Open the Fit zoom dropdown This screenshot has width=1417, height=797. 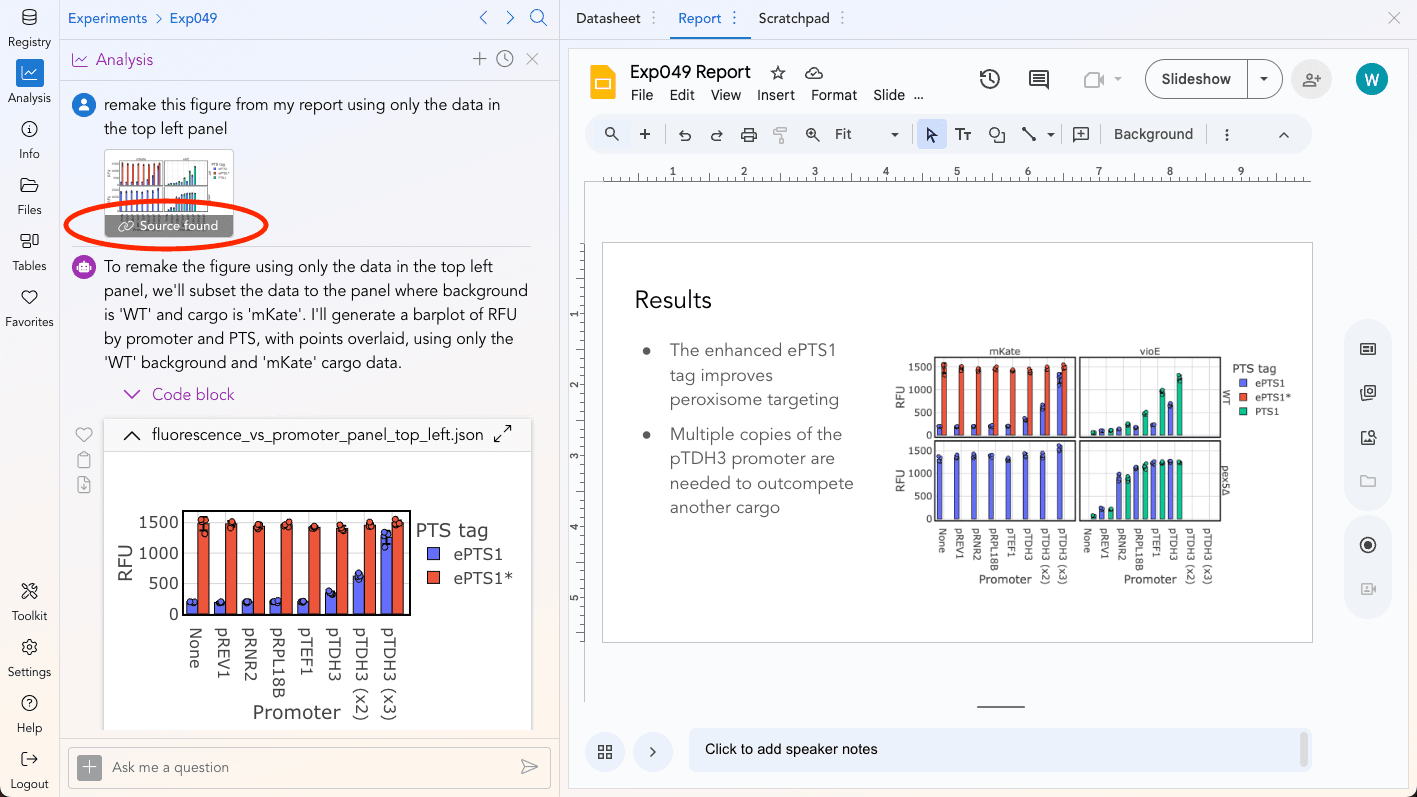point(866,135)
